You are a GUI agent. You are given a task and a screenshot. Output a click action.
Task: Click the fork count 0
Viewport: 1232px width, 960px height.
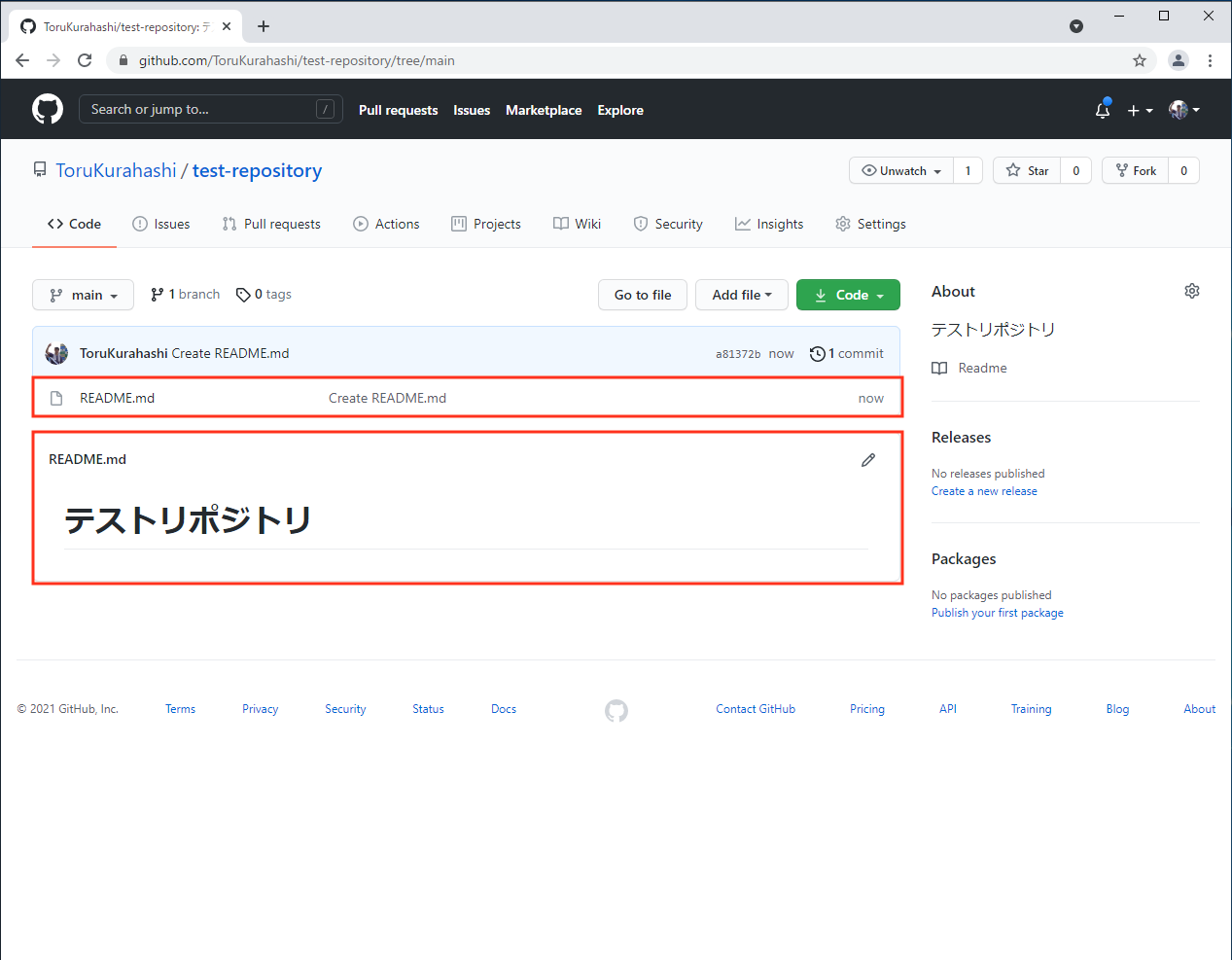click(1183, 170)
